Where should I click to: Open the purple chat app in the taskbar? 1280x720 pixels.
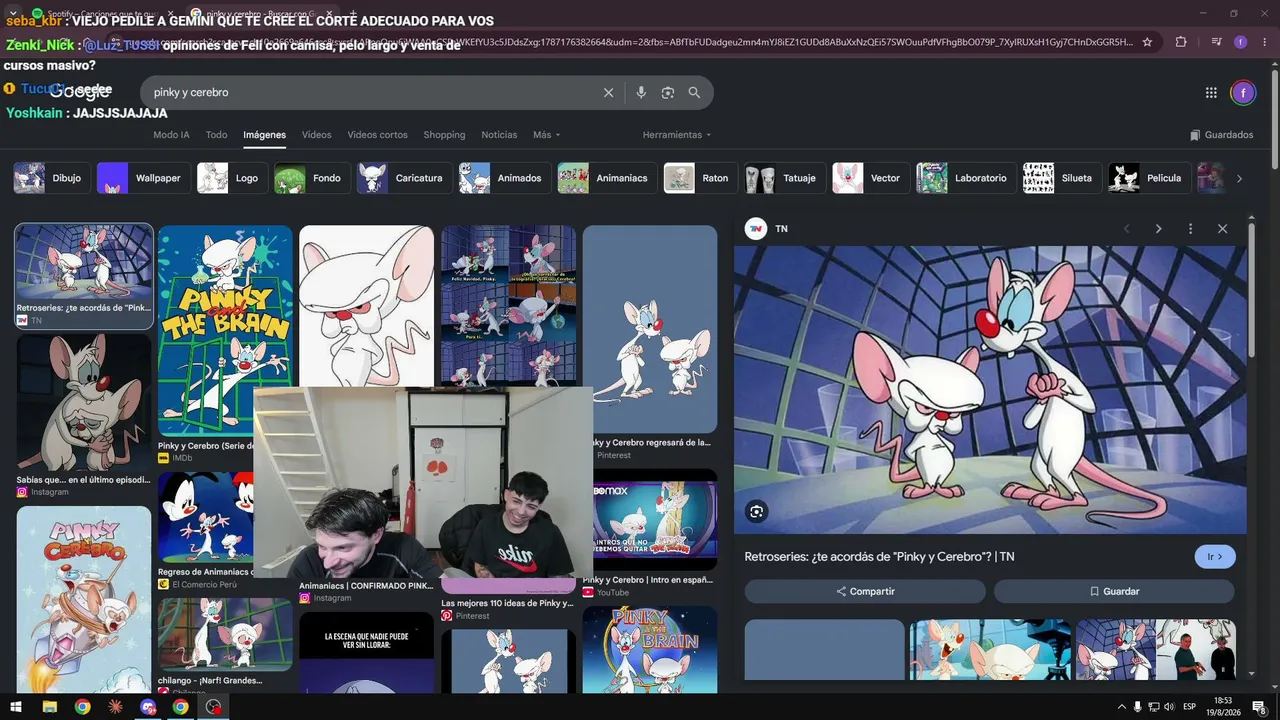148,707
